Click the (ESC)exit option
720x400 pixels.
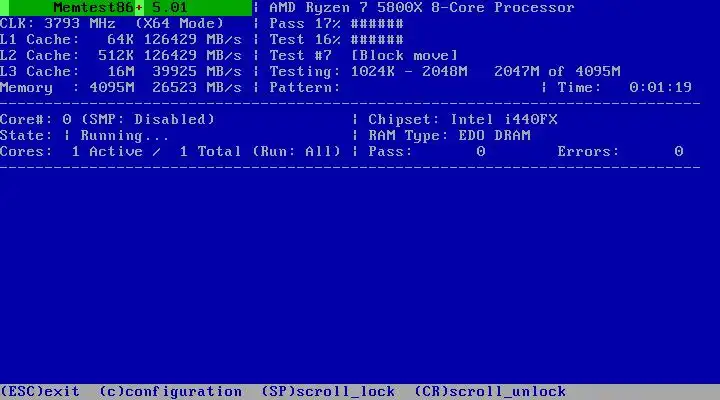click(x=40, y=392)
